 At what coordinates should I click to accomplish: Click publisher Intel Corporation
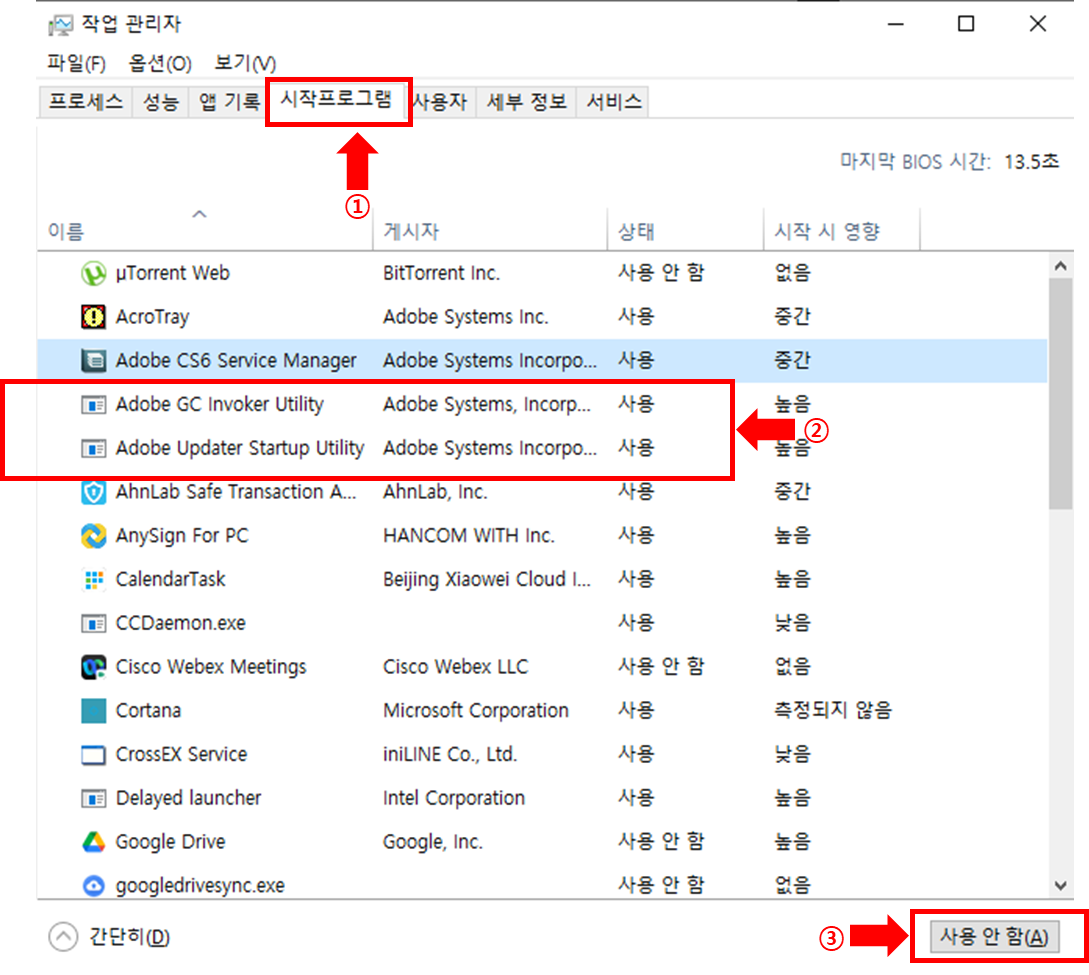[454, 798]
